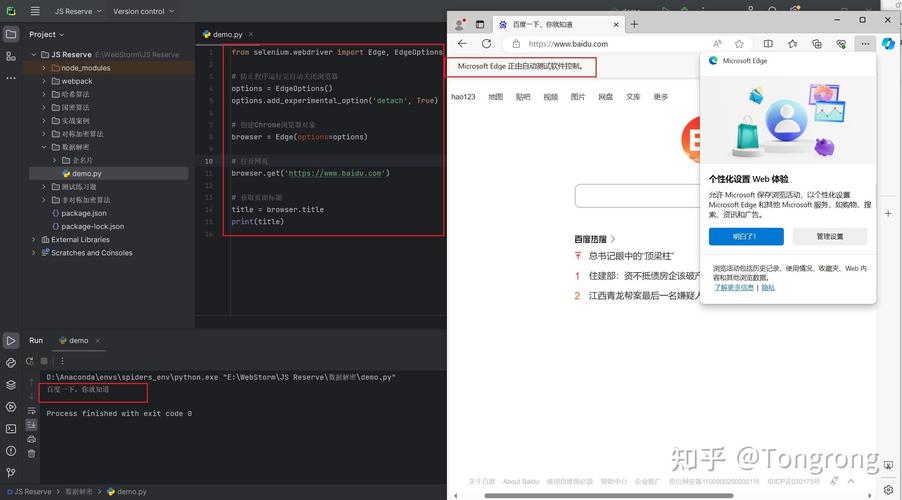The image size is (902, 500).
Task: Print the Run console output
Action: point(32,439)
